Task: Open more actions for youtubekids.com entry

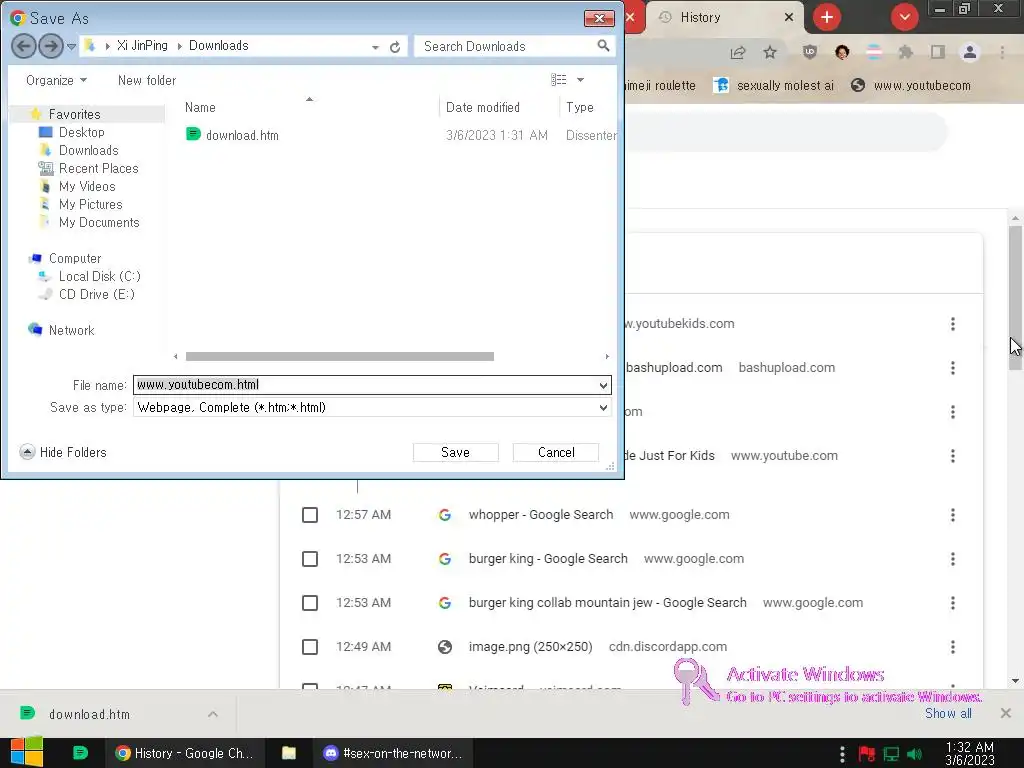Action: (x=953, y=324)
